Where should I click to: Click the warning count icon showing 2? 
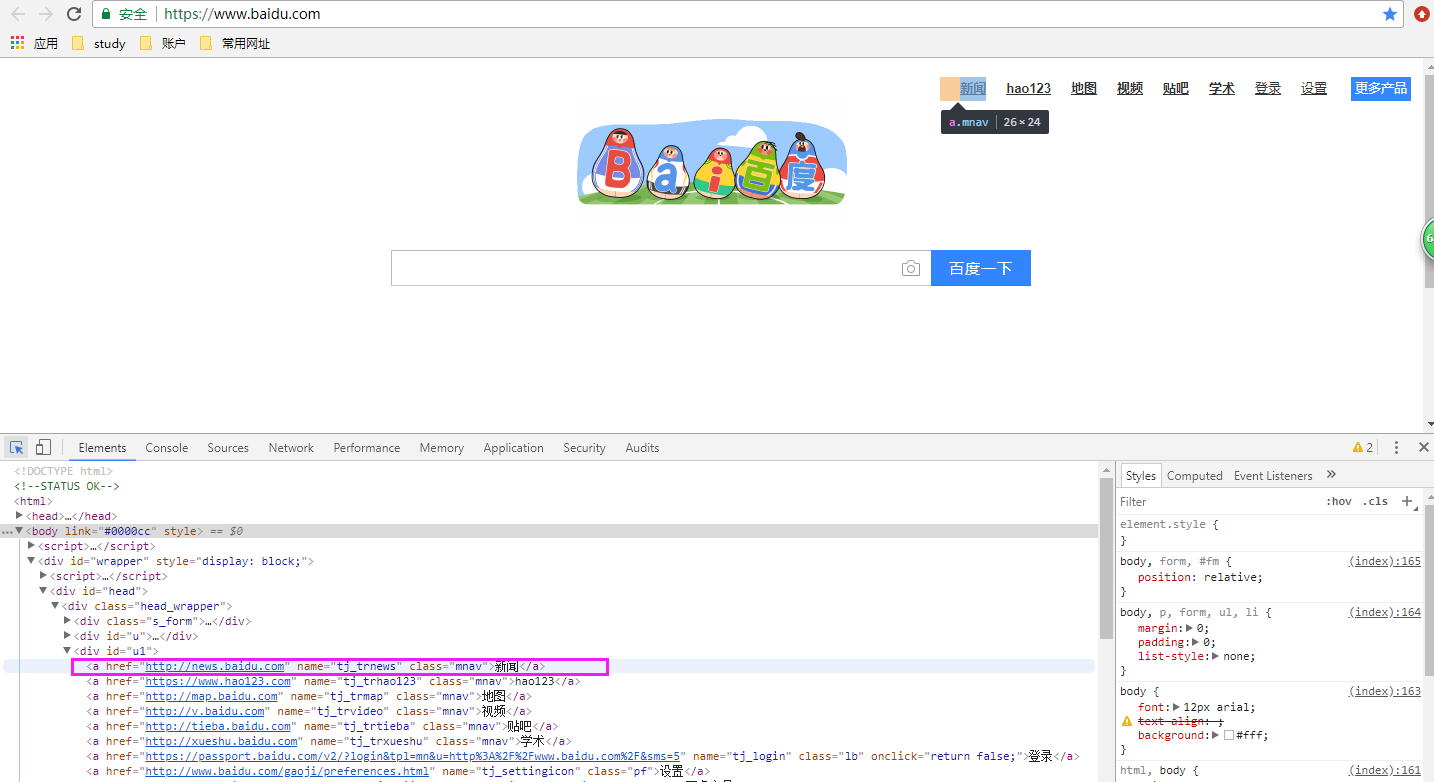[1363, 447]
